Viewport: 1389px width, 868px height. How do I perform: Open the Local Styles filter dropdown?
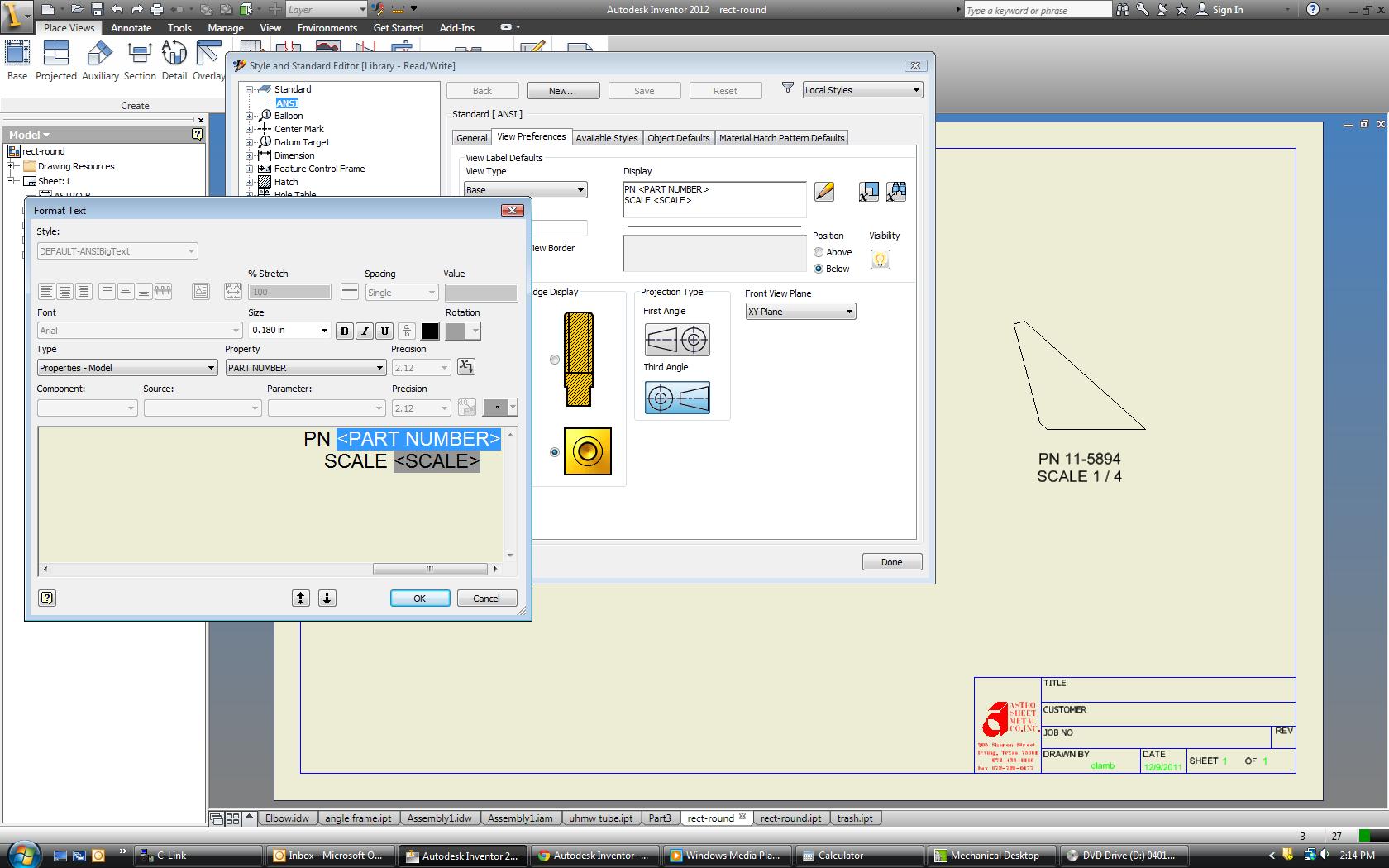pos(862,90)
